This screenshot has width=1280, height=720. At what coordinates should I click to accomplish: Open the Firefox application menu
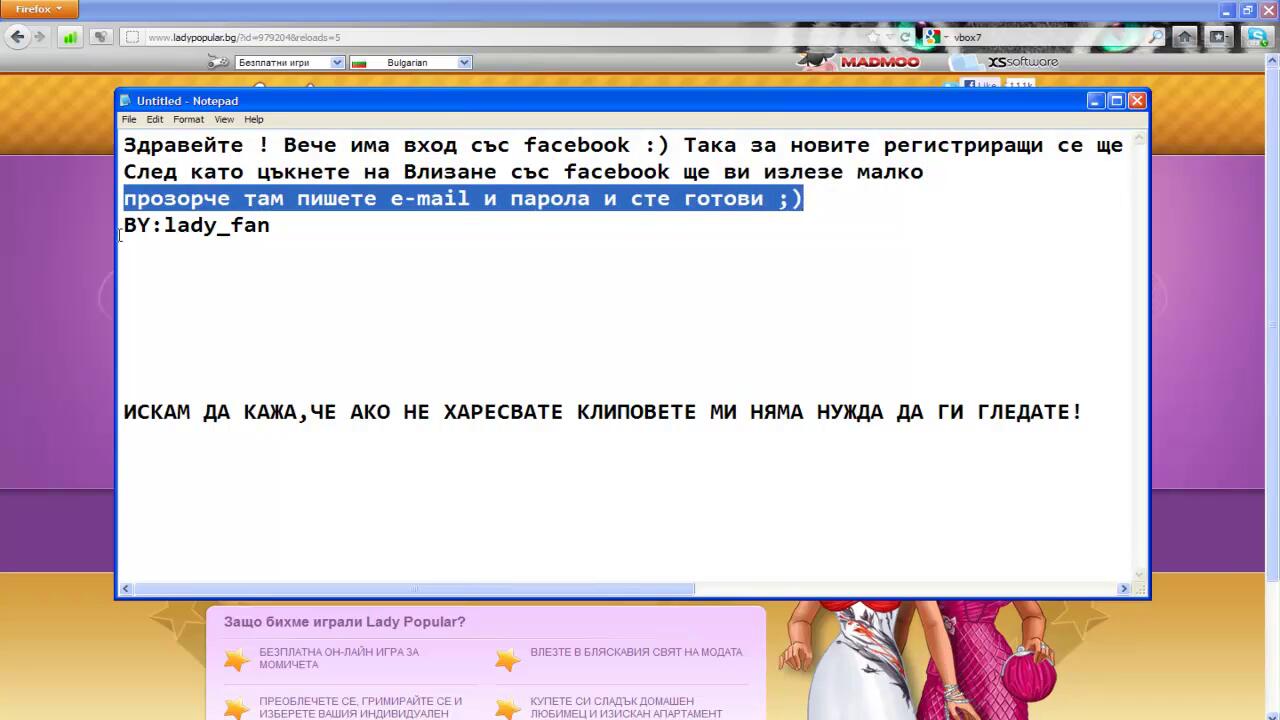pyautogui.click(x=39, y=9)
